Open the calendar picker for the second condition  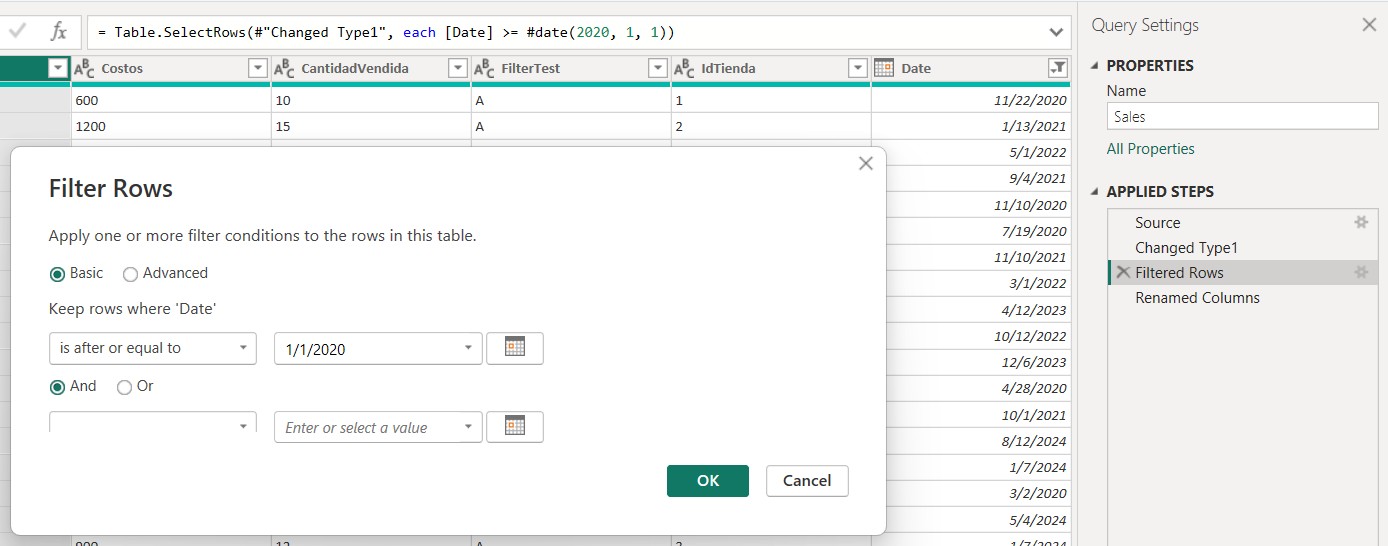(x=515, y=427)
